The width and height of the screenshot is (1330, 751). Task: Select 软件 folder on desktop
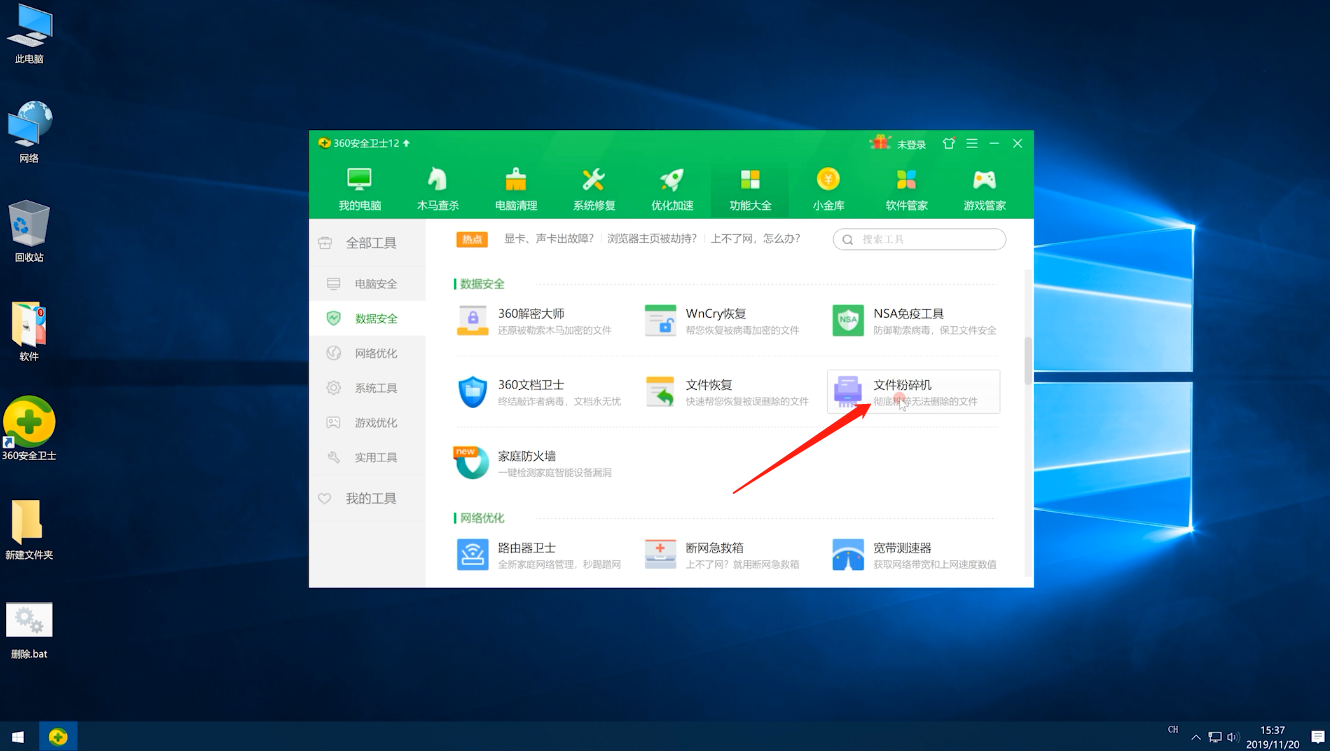[29, 332]
